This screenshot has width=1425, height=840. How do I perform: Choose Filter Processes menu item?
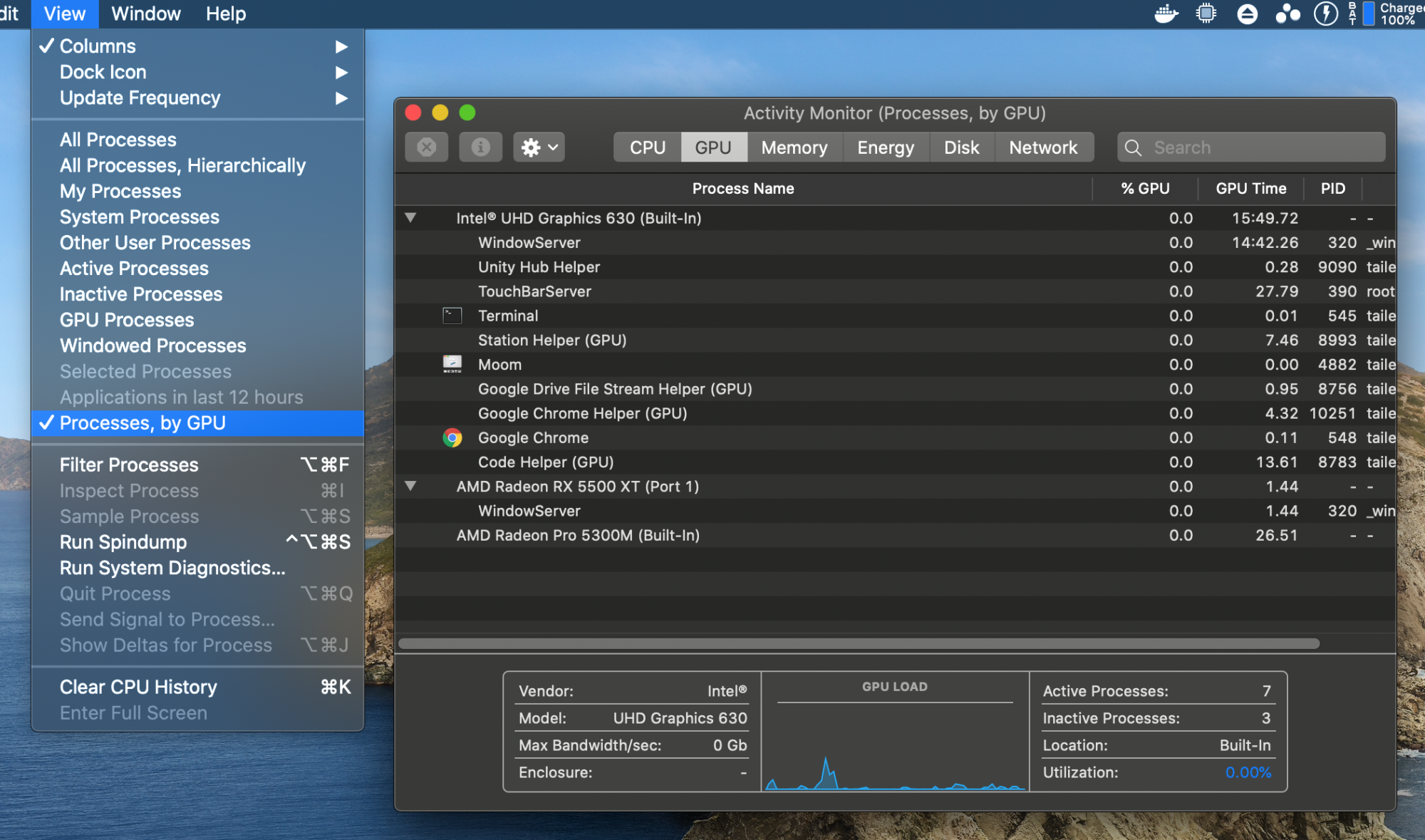[x=197, y=465]
